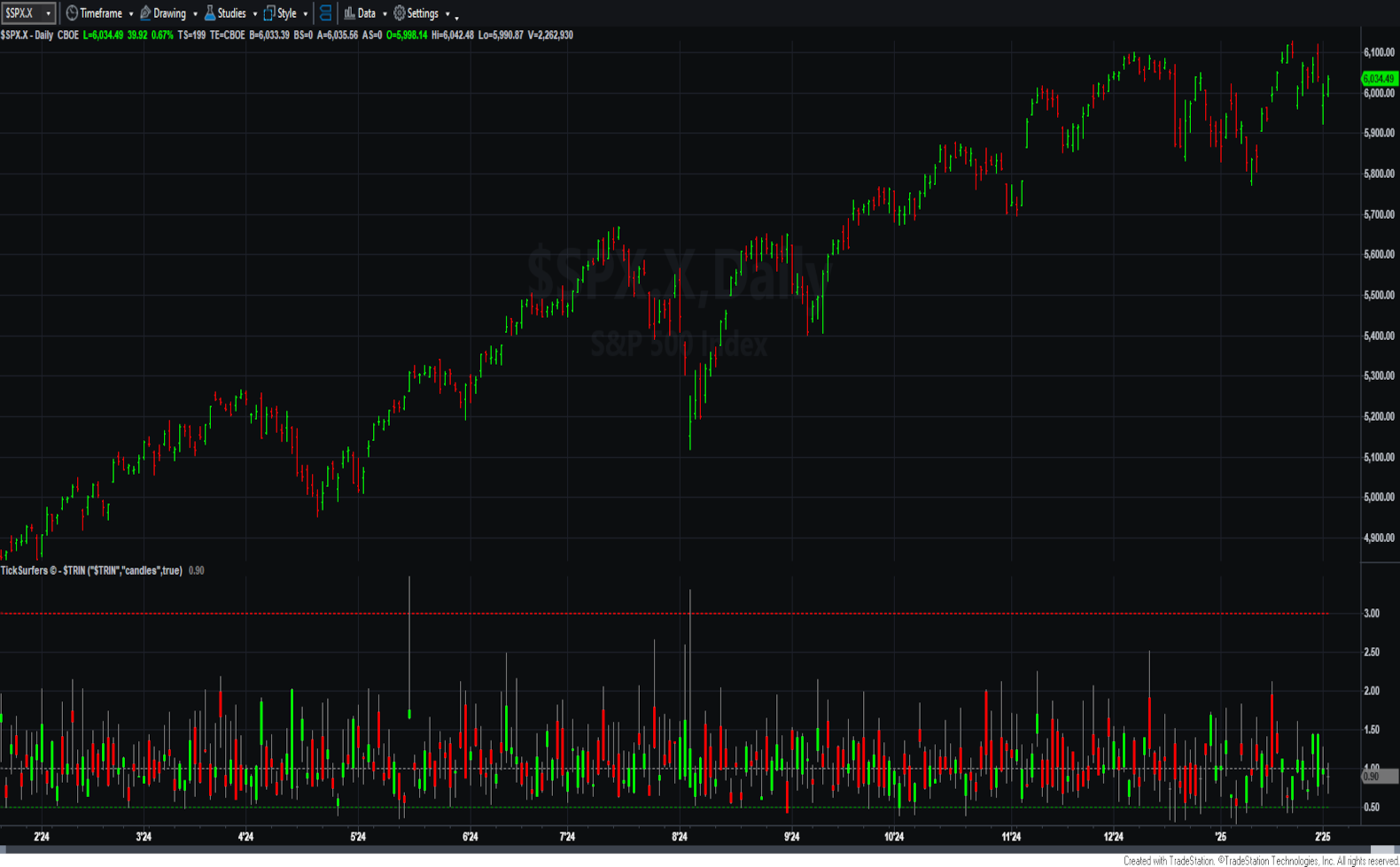The width and height of the screenshot is (1400, 867).
Task: Open the $SPX.X symbol dropdown arrow
Action: tap(49, 13)
